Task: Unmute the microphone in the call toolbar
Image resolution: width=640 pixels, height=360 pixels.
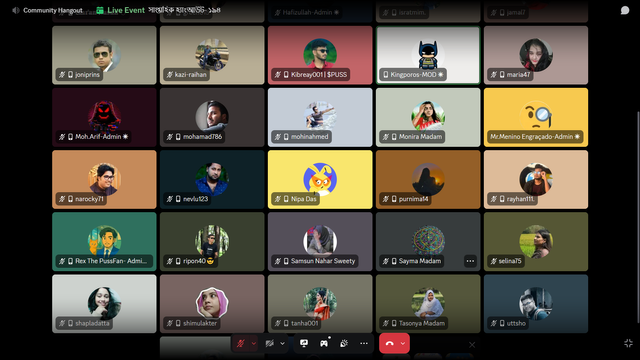Action: click(241, 343)
